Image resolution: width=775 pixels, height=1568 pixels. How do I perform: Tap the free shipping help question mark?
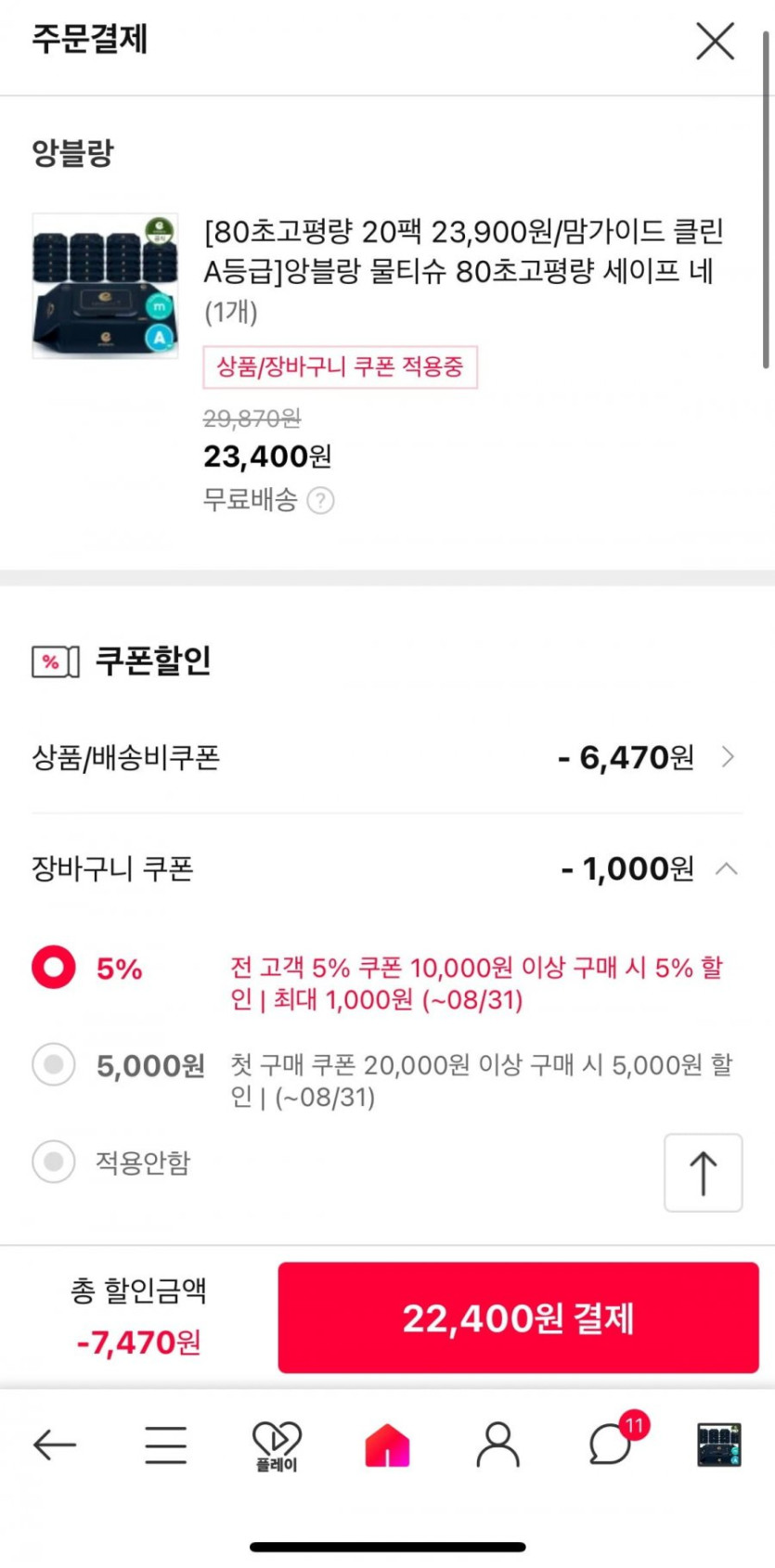tap(320, 501)
